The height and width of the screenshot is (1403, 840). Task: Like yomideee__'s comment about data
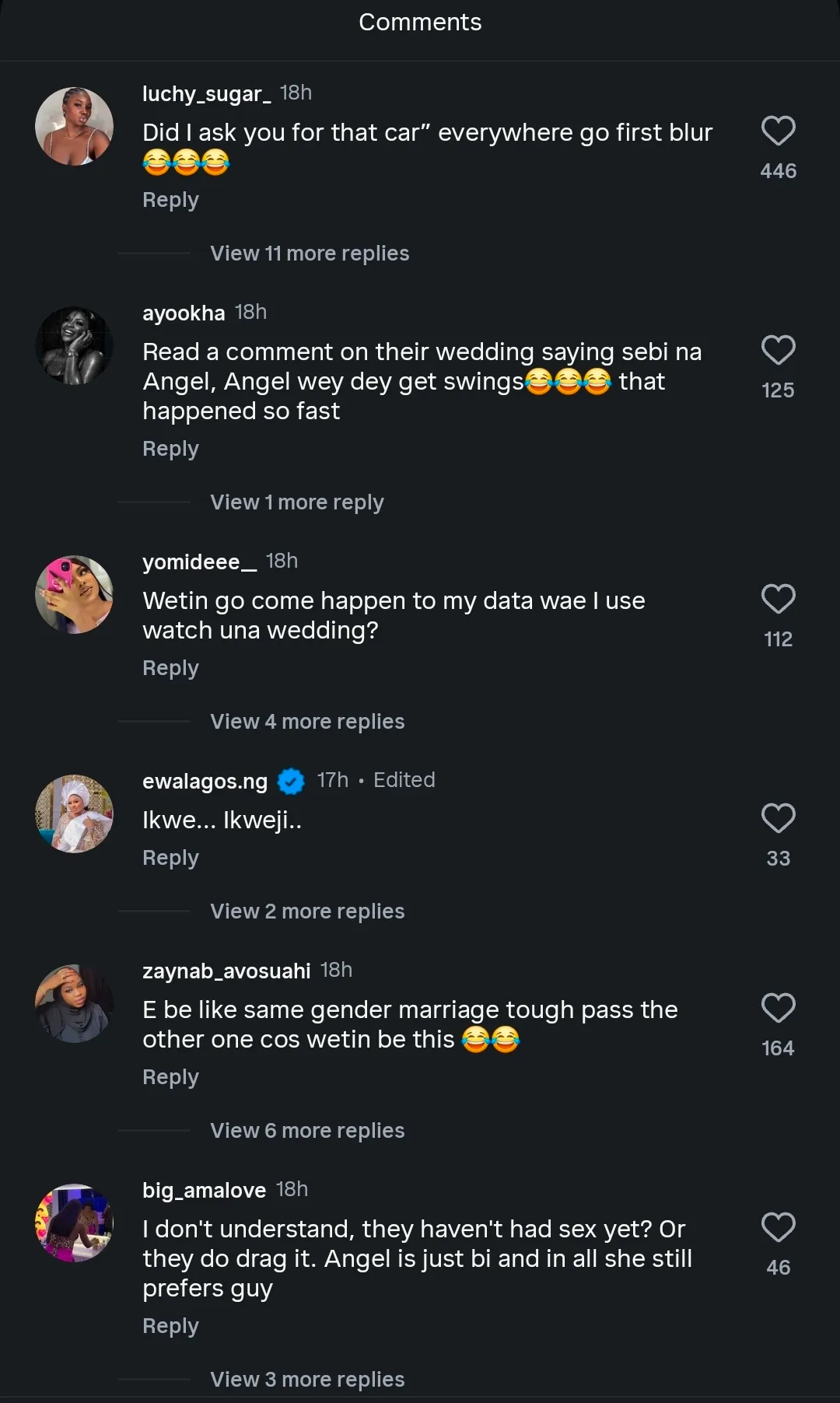pyautogui.click(x=778, y=599)
